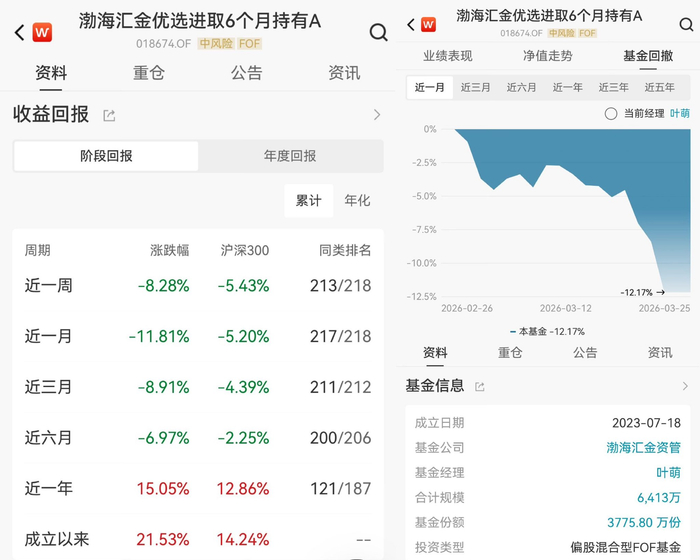Tap the back arrow in left panel
700x560 pixels.
click(19, 32)
